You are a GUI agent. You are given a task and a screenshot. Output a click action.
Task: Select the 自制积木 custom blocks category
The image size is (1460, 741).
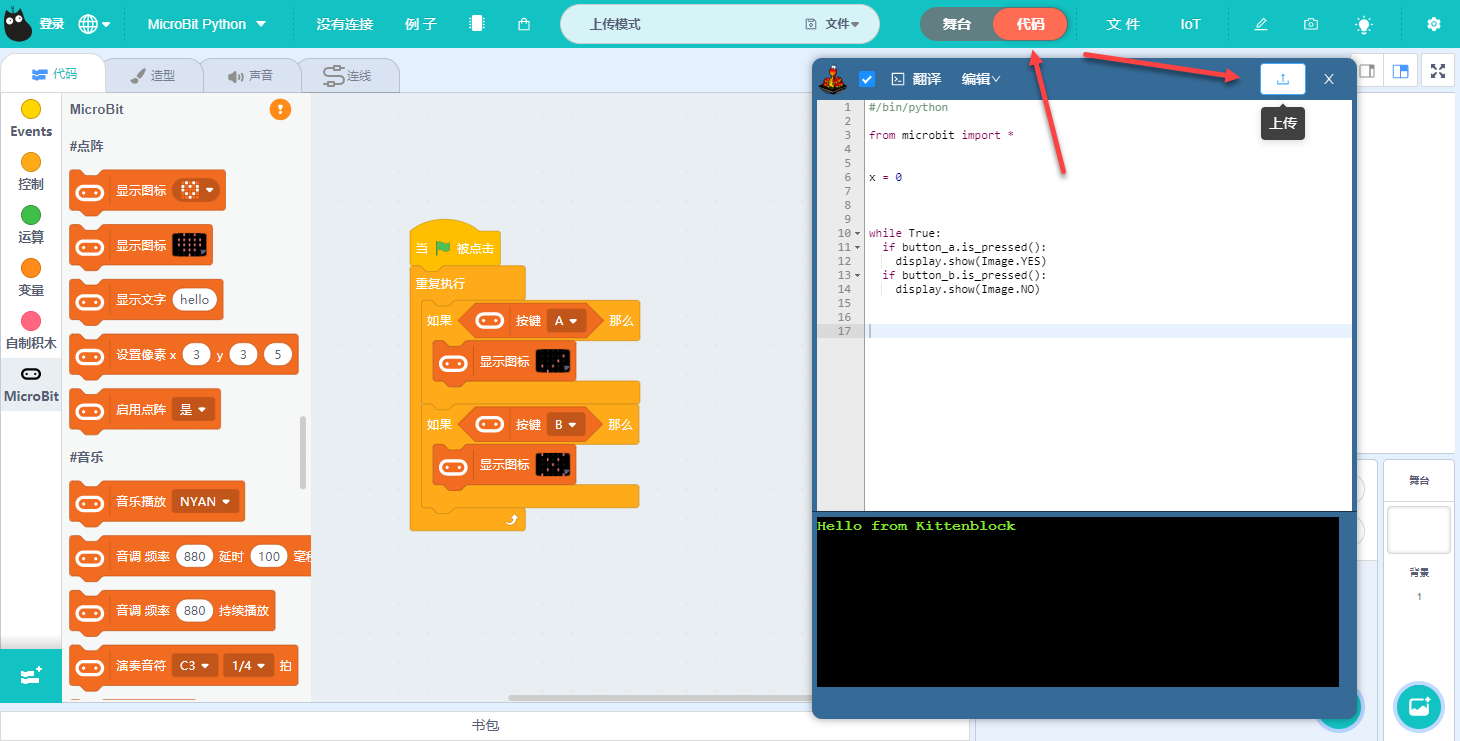tap(31, 331)
